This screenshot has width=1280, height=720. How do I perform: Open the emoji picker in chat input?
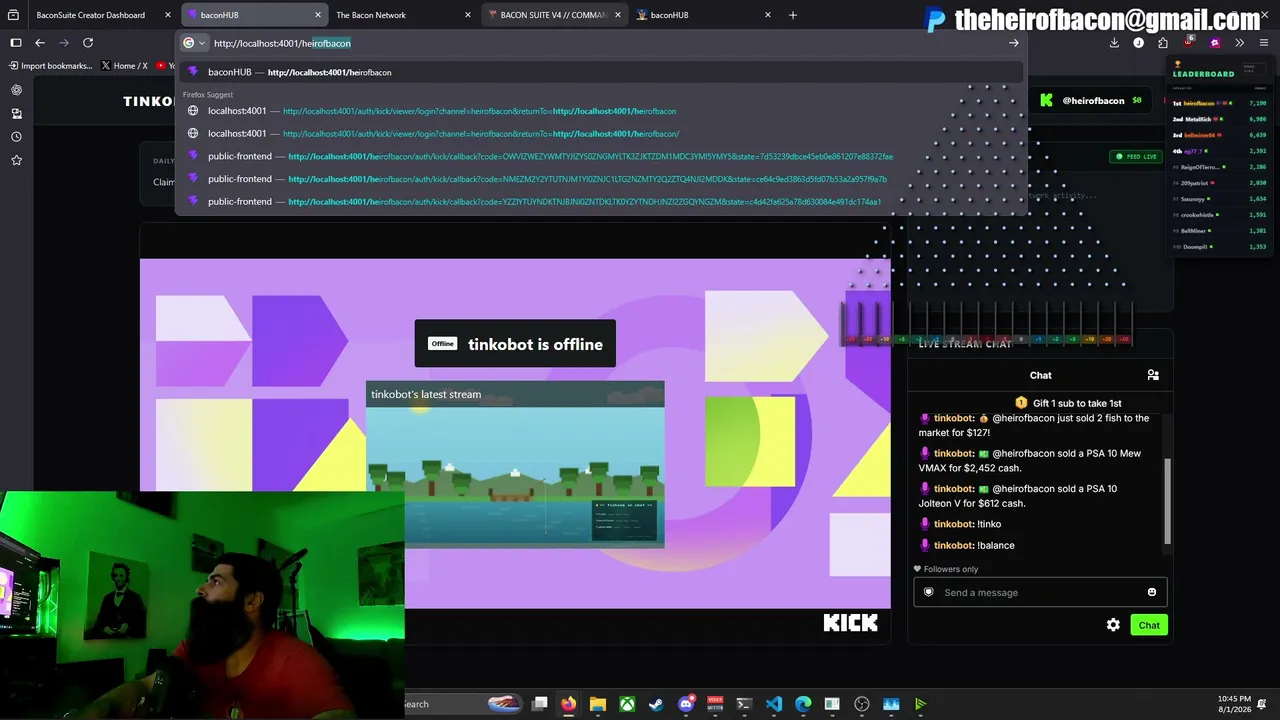pos(1152,592)
